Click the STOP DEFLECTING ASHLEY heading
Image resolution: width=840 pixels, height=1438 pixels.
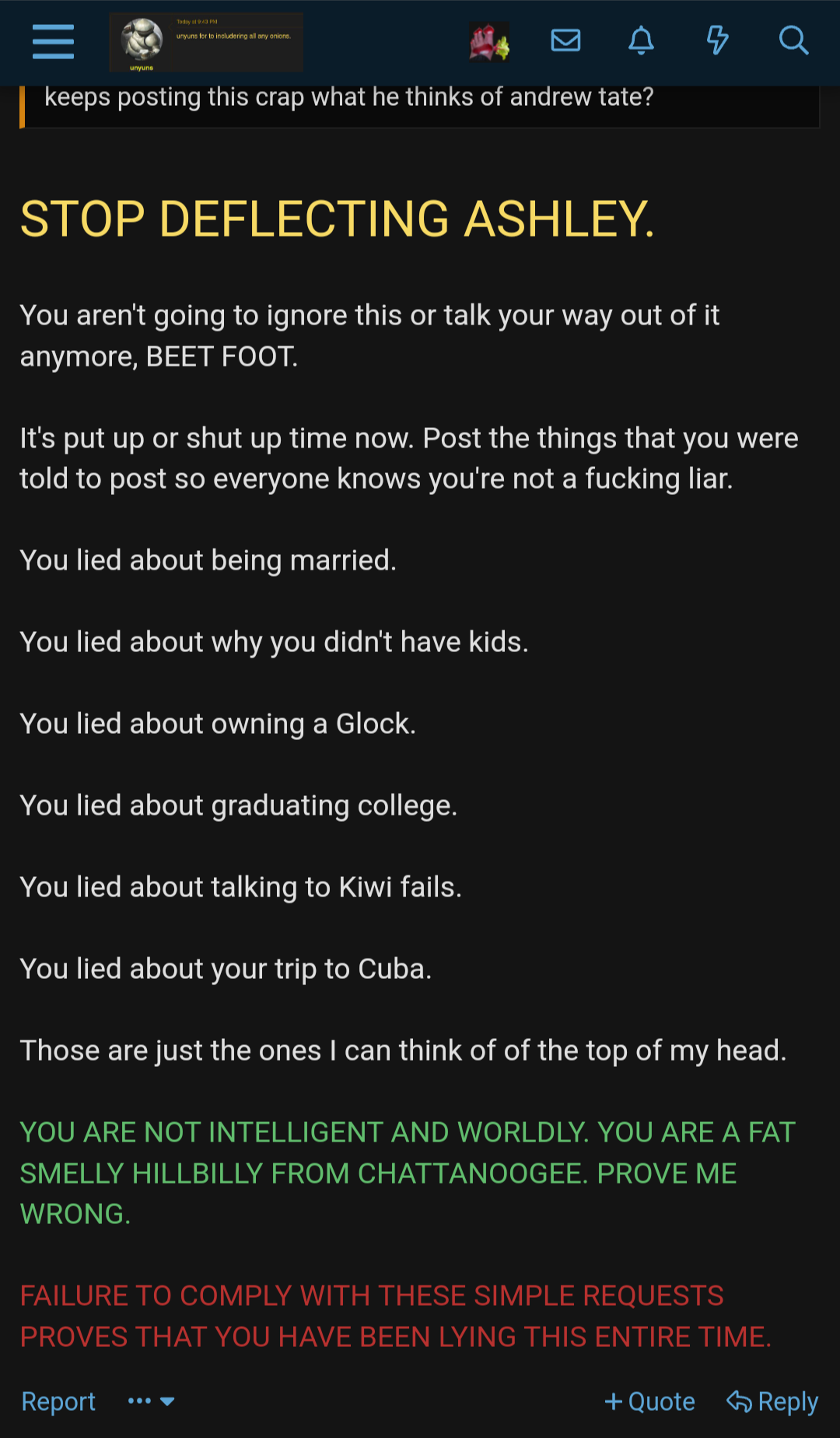(338, 219)
